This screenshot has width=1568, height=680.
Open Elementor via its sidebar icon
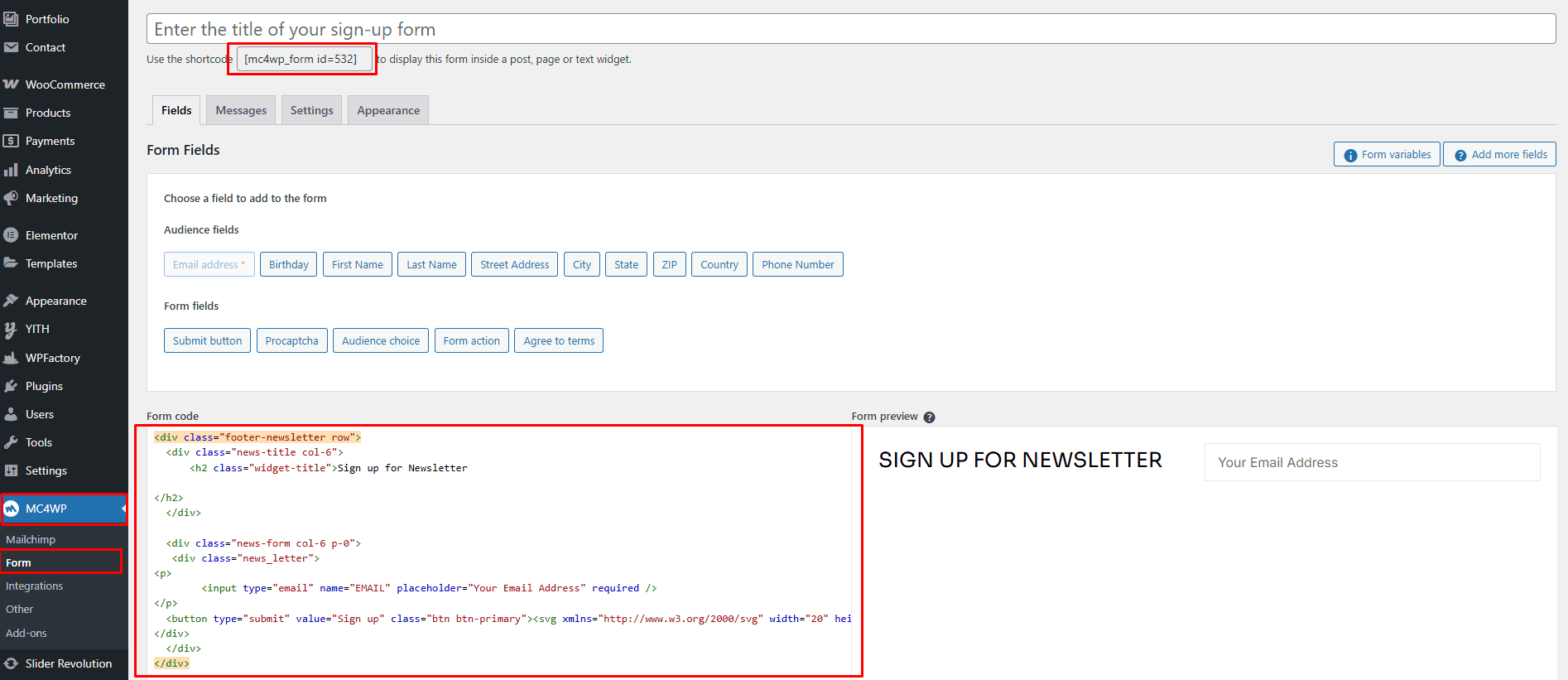[11, 235]
